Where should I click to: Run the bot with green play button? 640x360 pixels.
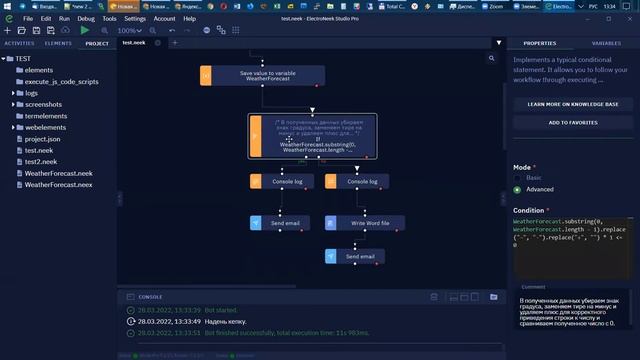(85, 30)
